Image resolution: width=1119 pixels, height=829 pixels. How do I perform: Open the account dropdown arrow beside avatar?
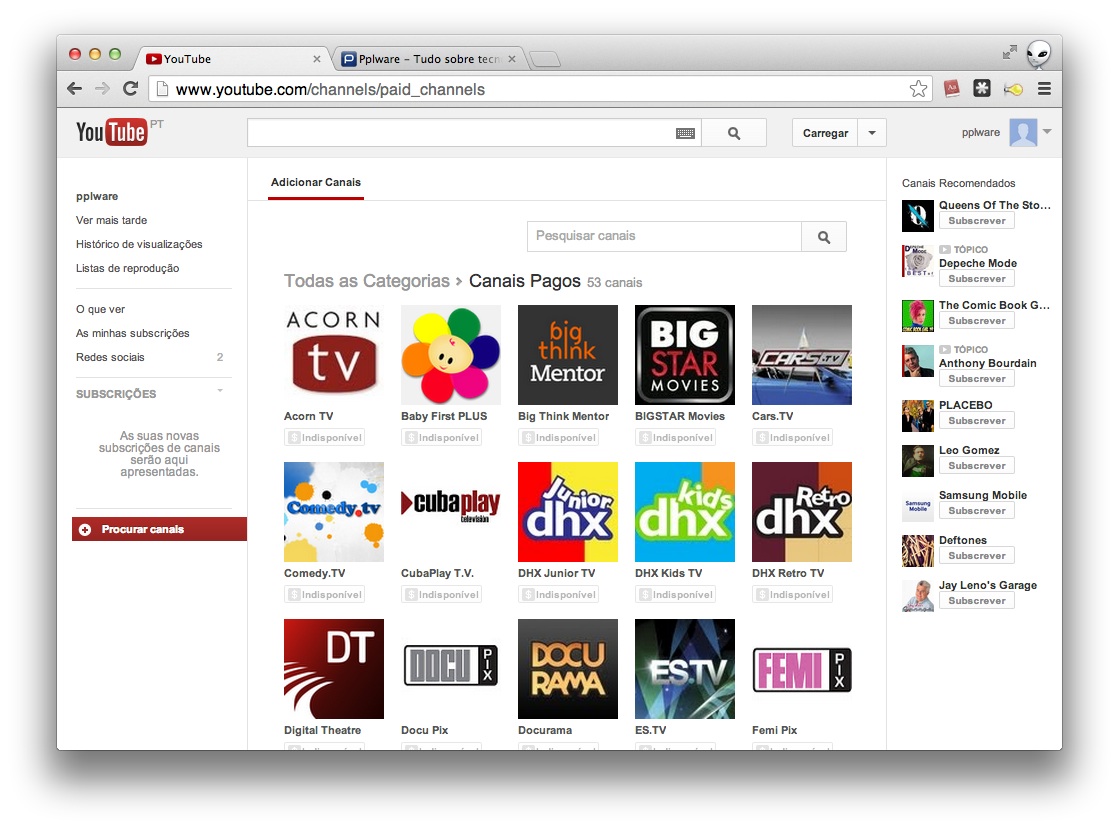coord(1047,131)
